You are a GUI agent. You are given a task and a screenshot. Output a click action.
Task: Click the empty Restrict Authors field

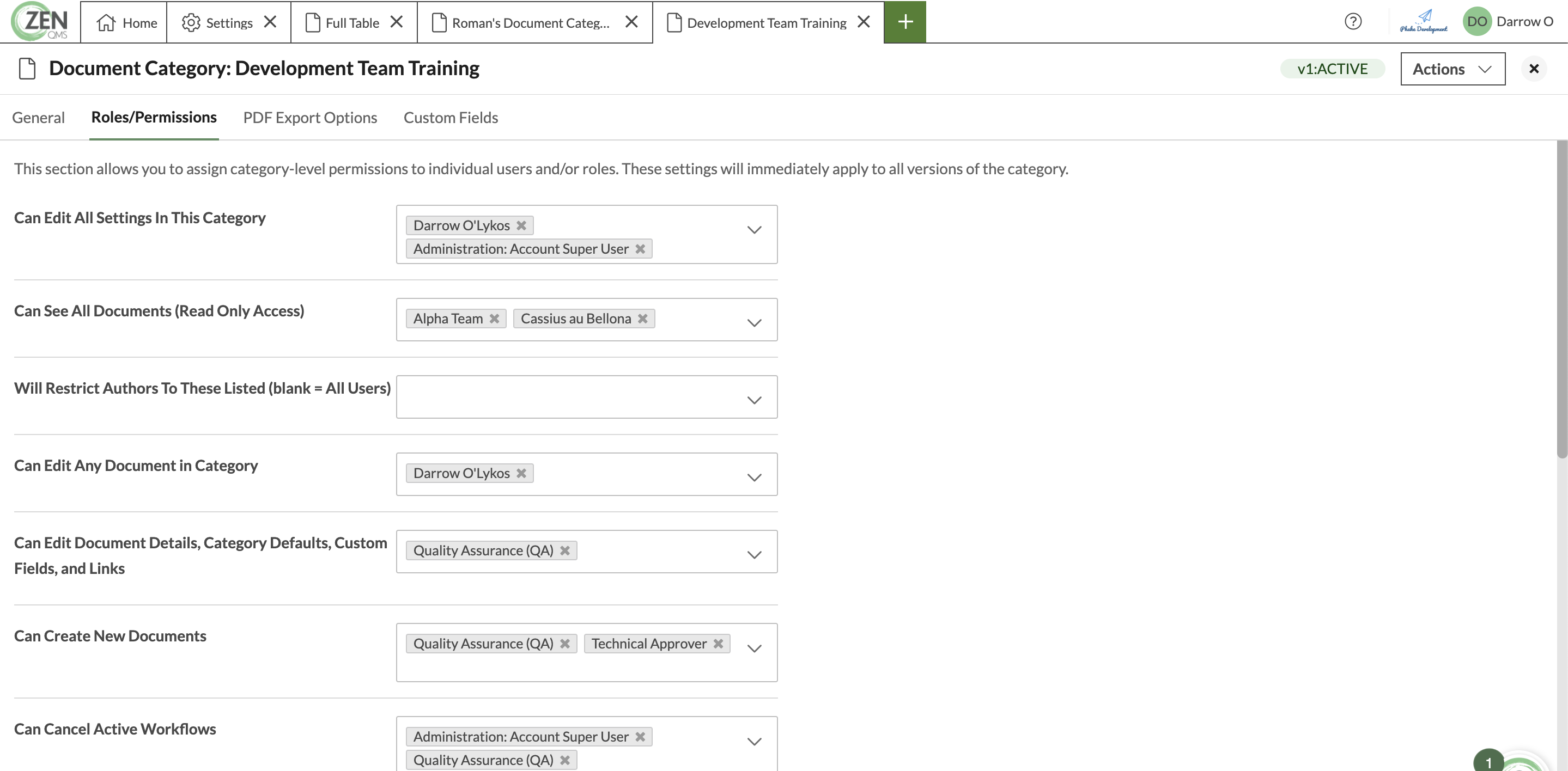[x=587, y=397]
